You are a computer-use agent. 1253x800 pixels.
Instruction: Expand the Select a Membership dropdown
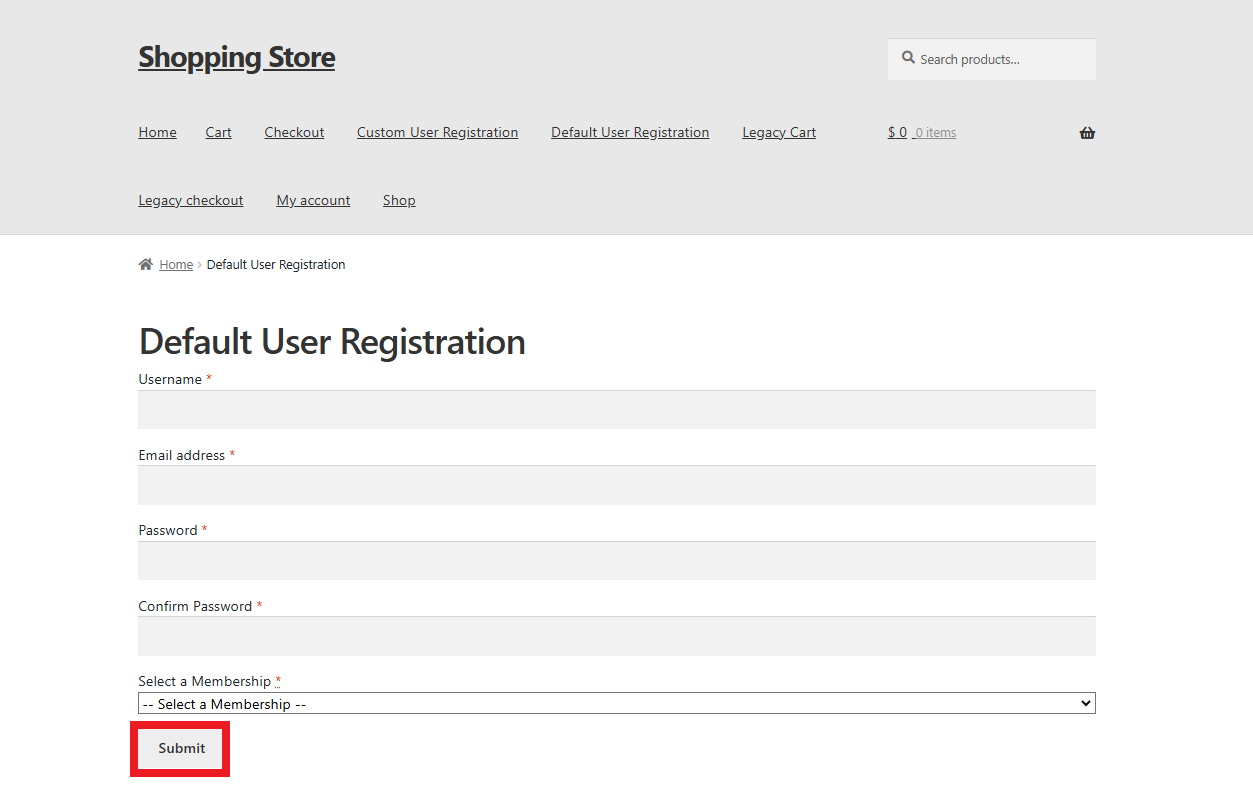tap(617, 703)
